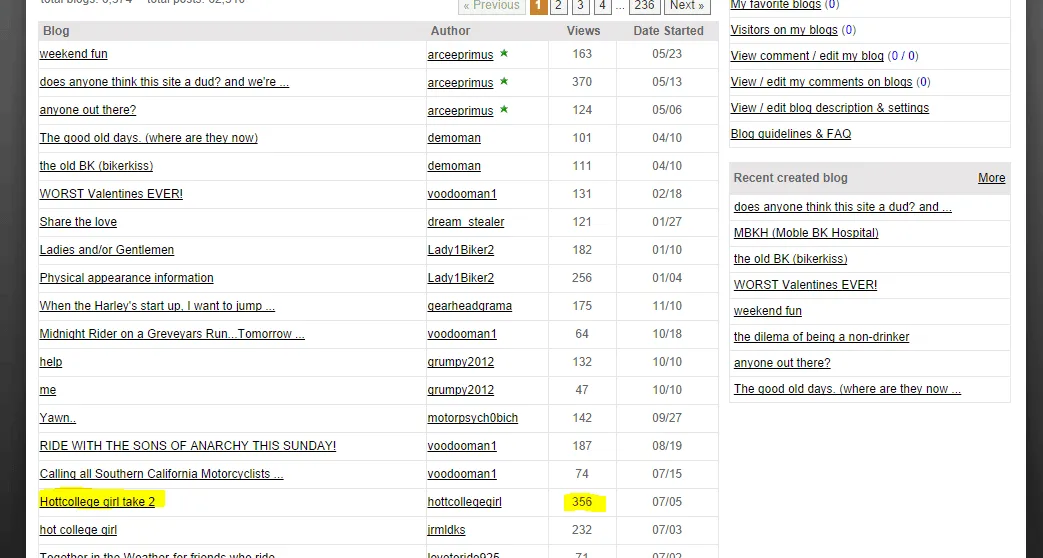
Task: Jump to last page 236
Action: [x=644, y=6]
